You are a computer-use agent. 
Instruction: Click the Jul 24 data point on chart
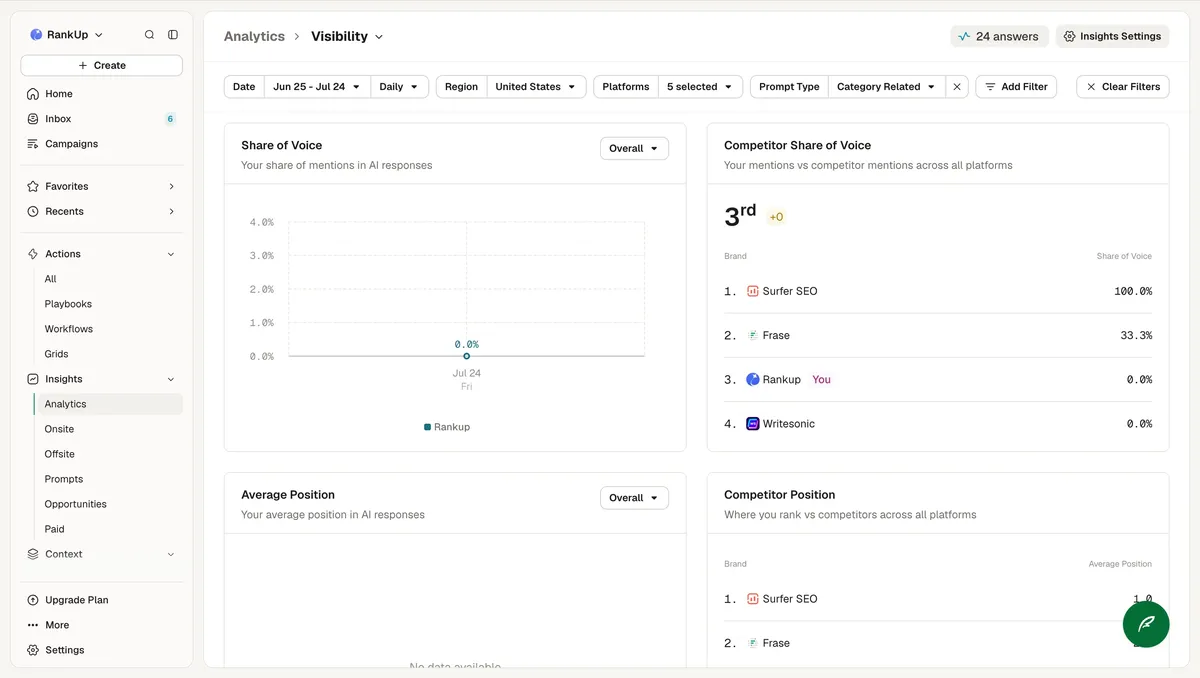(466, 356)
